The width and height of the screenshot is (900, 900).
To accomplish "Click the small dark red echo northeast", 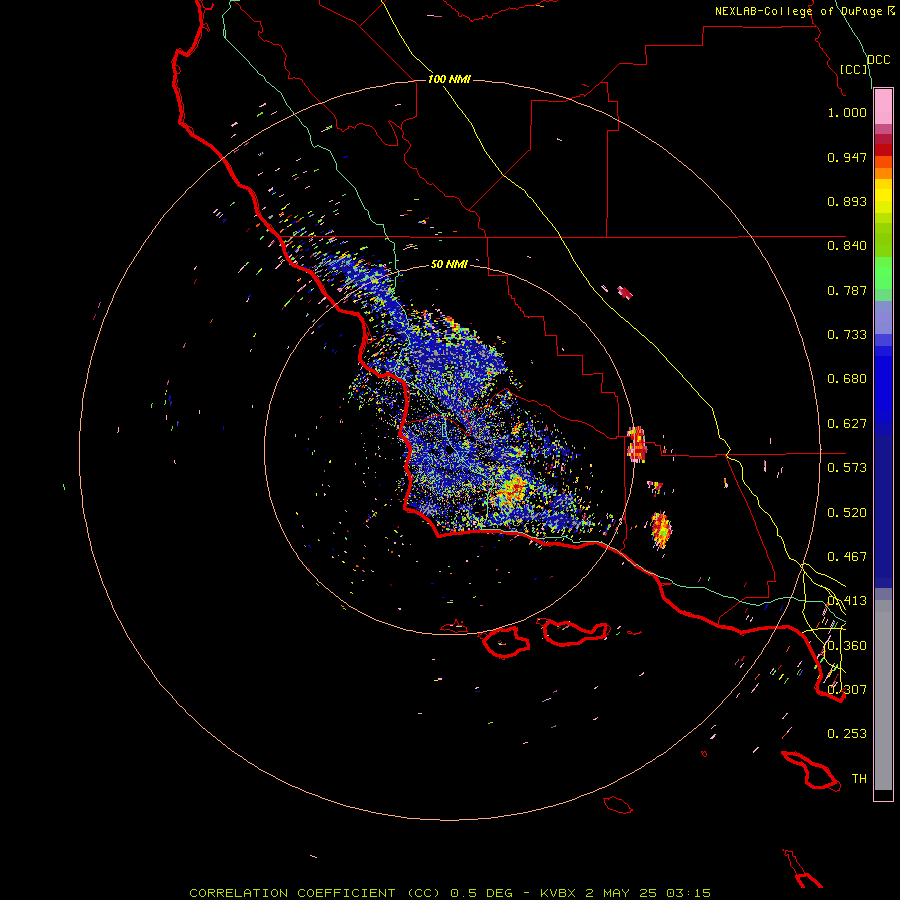I will [x=625, y=293].
